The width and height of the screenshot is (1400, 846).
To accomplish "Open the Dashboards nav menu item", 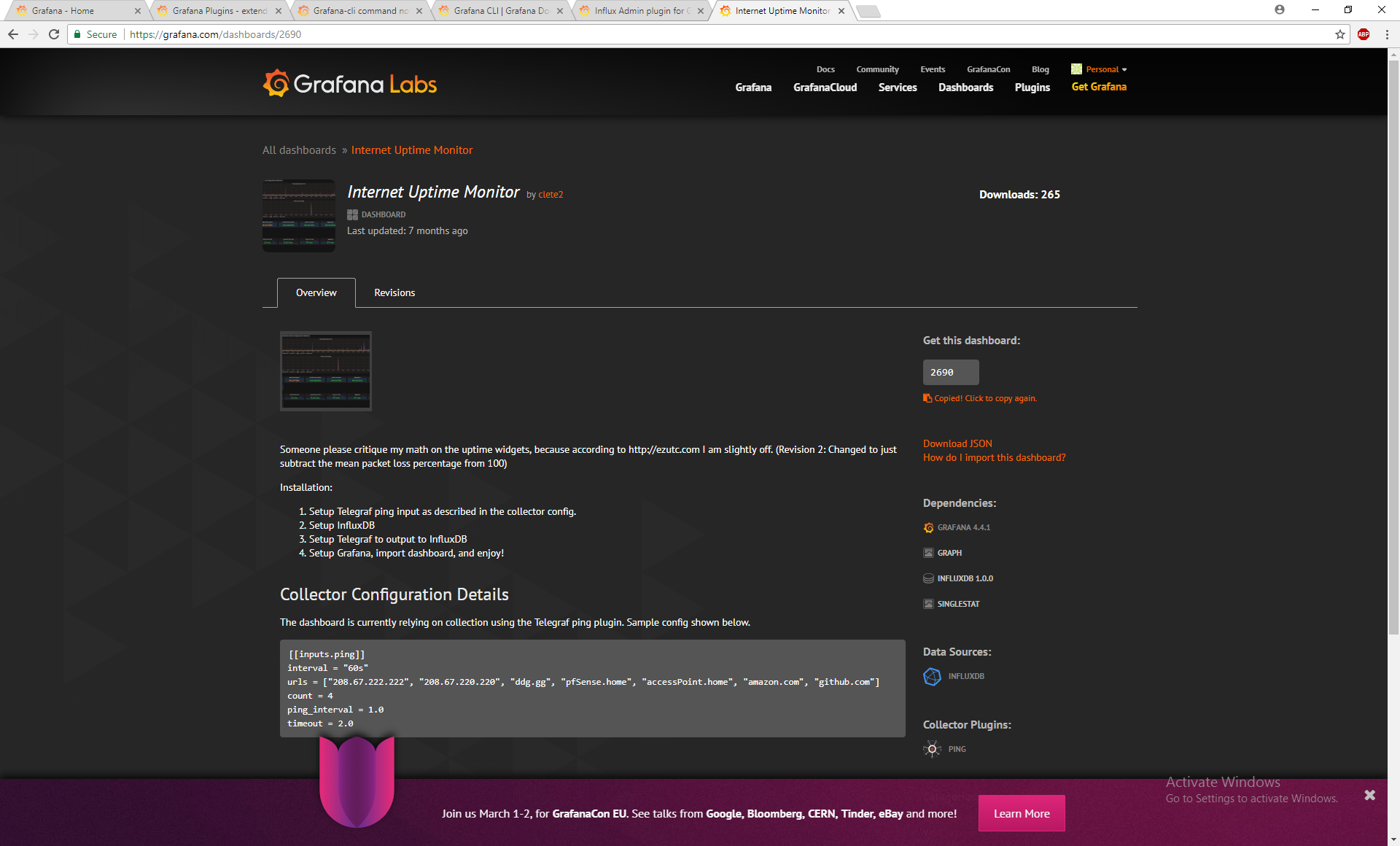I will click(x=965, y=87).
